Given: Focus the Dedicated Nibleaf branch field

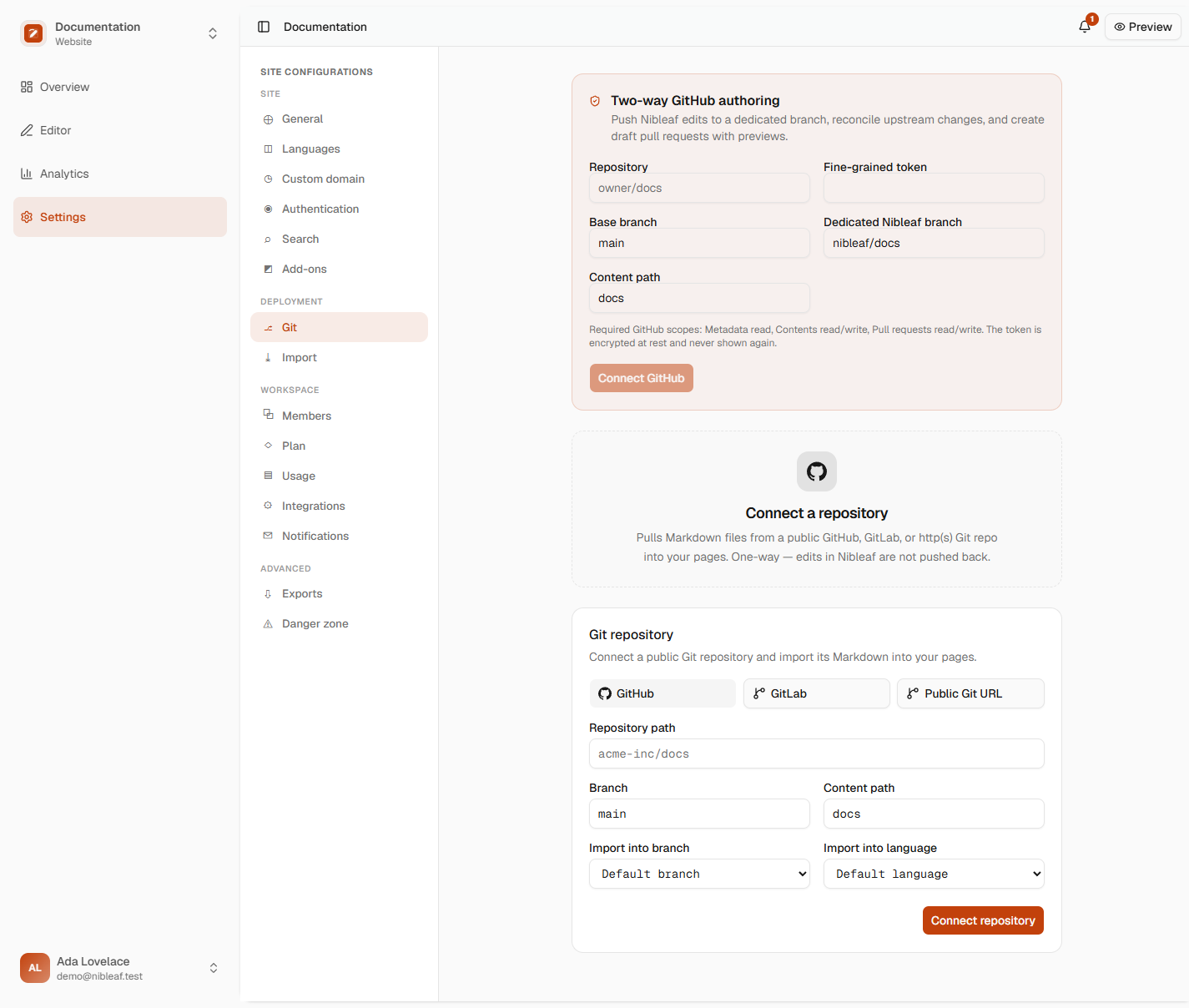Looking at the screenshot, I should pos(934,243).
